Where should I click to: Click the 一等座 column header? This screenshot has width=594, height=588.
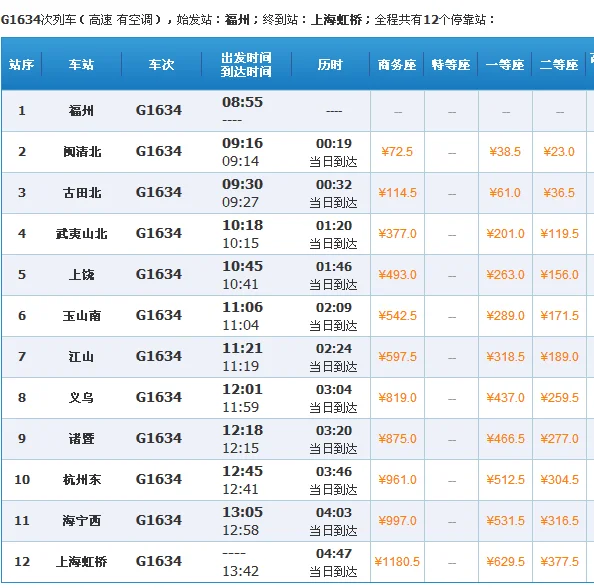coord(505,65)
